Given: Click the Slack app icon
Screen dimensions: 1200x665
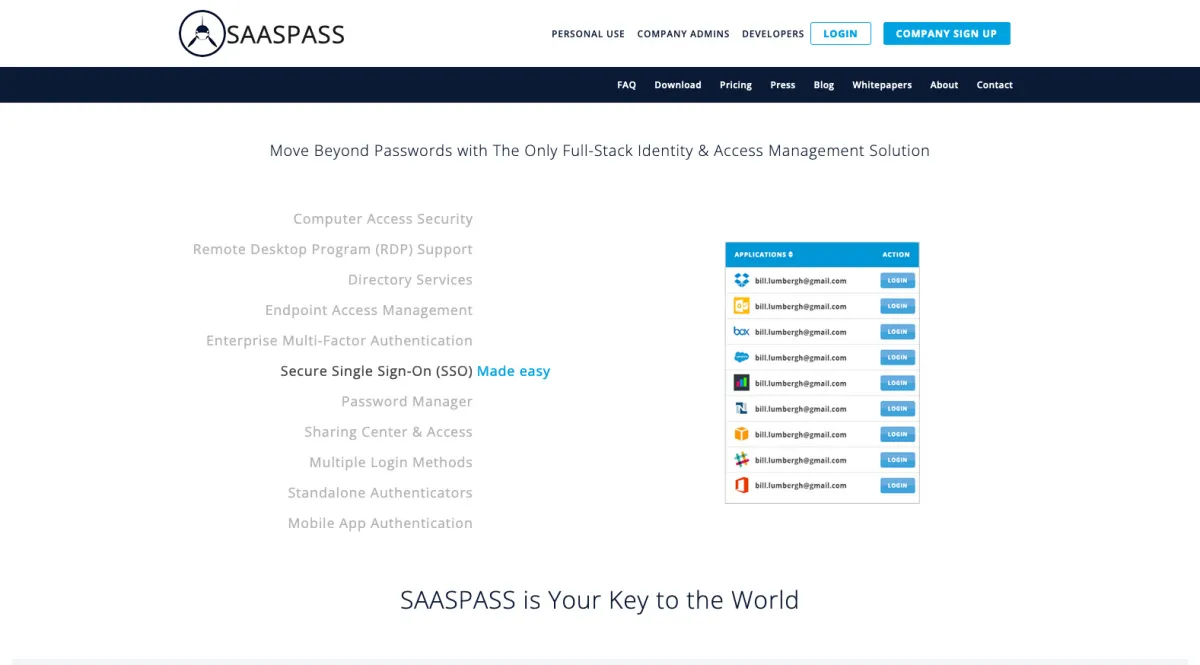Looking at the screenshot, I should [x=741, y=460].
